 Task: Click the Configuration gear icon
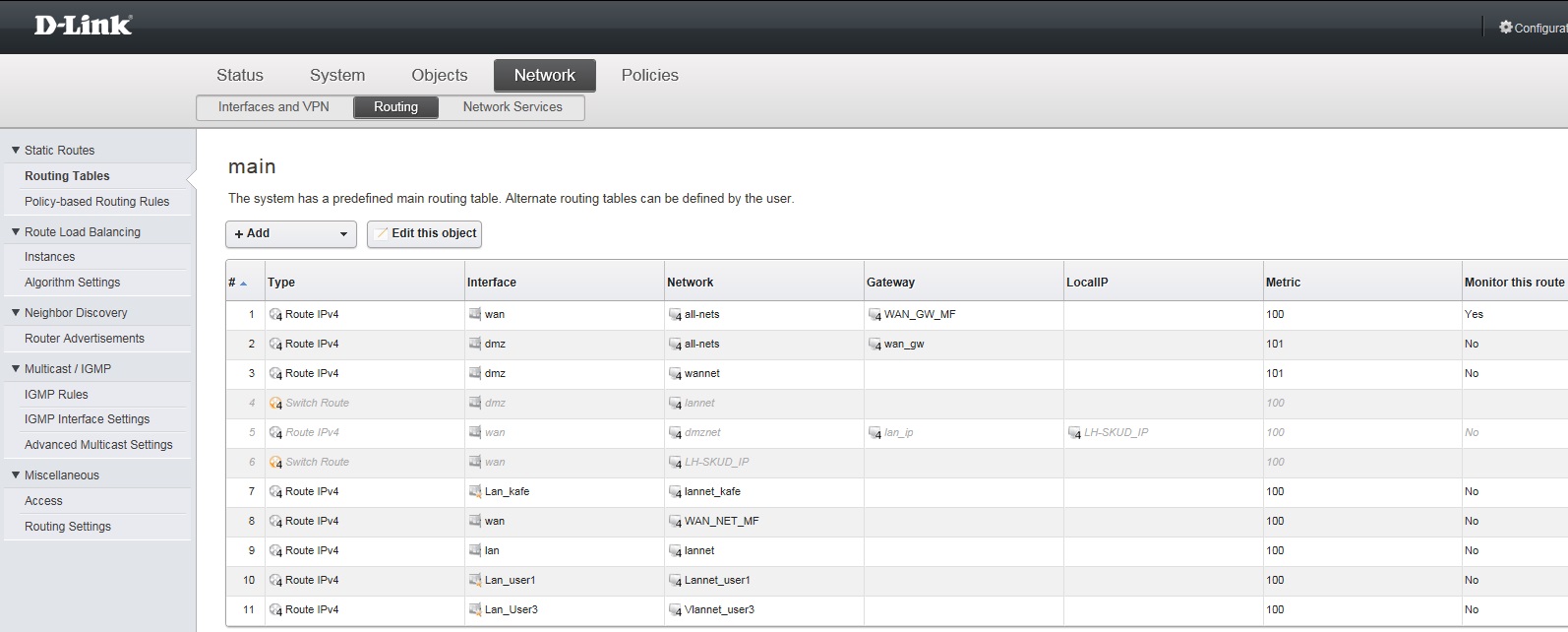pos(1505,28)
